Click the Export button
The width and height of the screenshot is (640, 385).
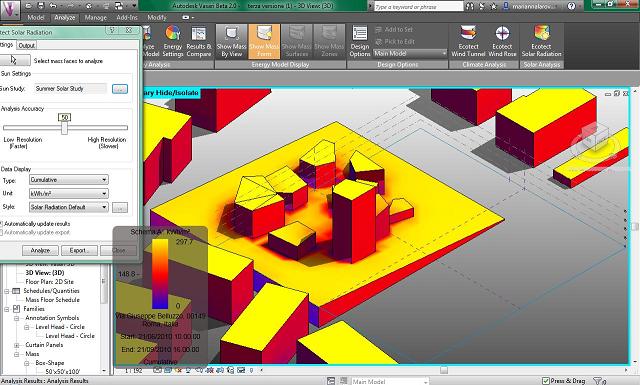pos(80,250)
